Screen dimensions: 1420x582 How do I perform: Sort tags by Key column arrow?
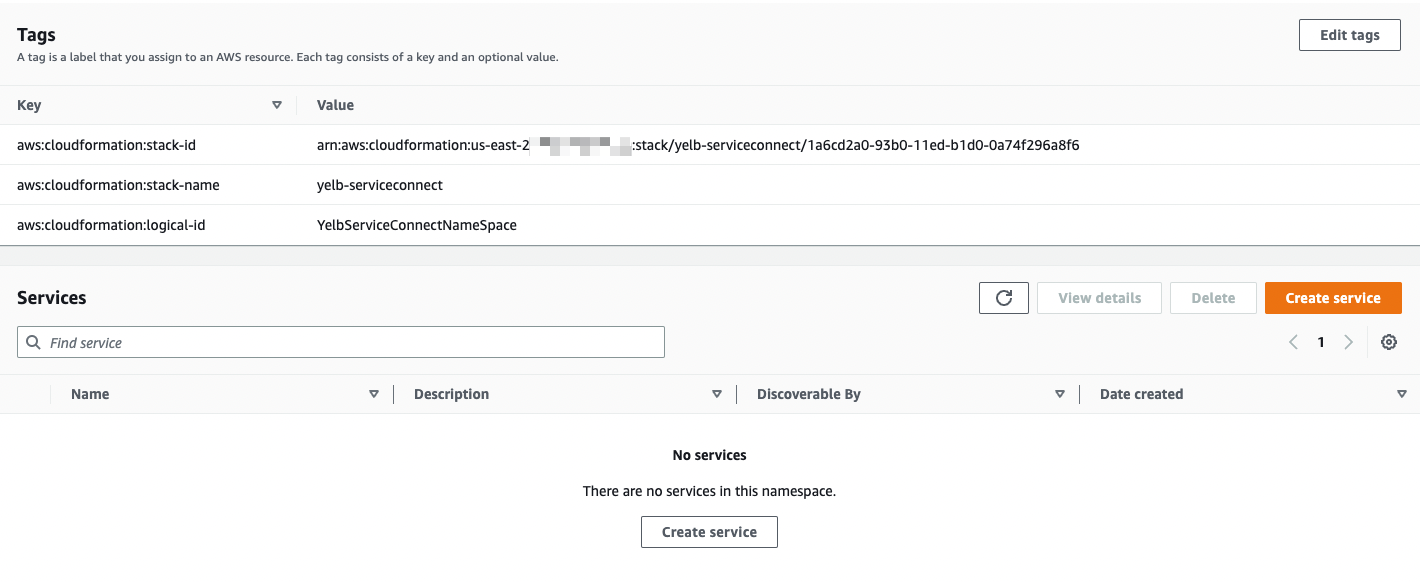coord(277,105)
